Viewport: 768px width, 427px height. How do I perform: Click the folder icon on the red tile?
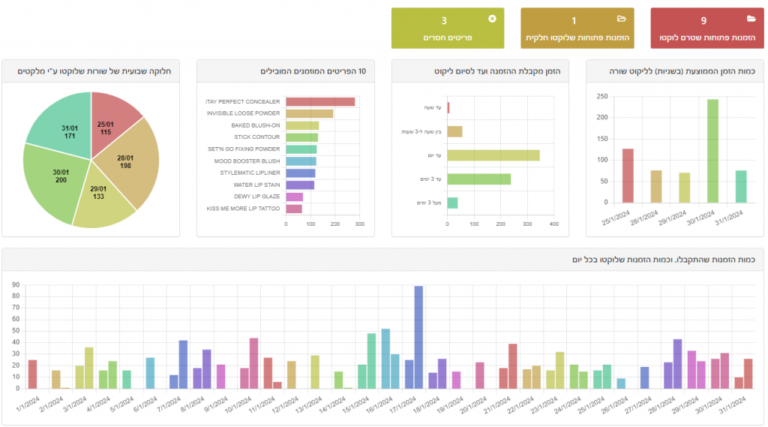click(x=750, y=19)
